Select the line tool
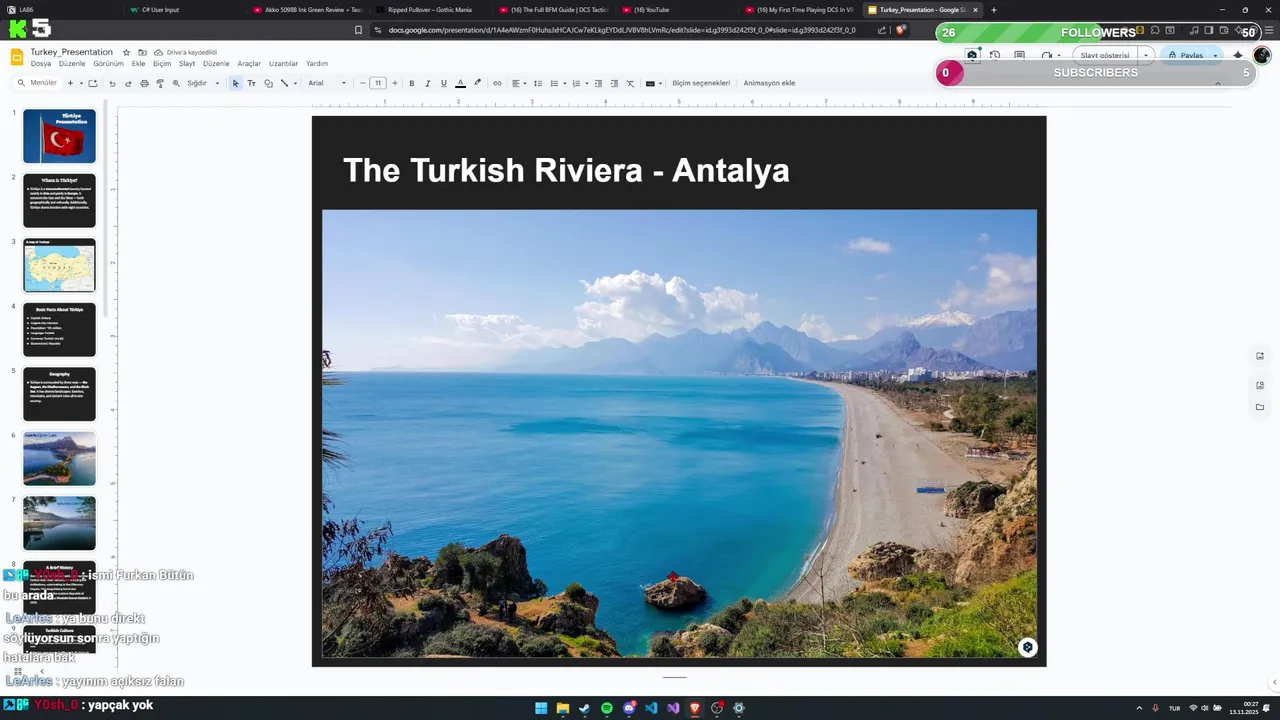The image size is (1280, 720). pos(284,83)
